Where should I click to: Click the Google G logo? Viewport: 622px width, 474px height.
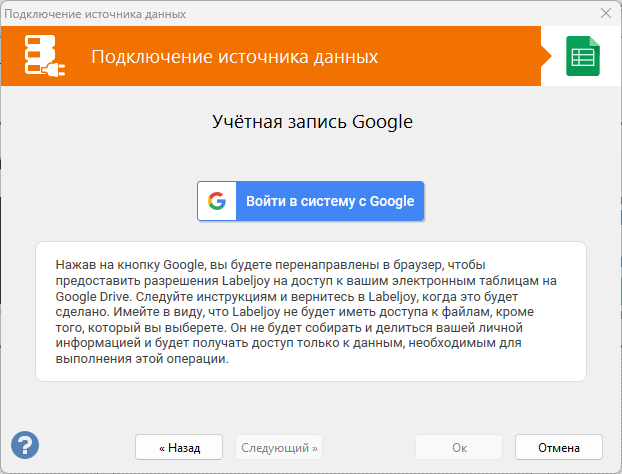click(x=217, y=201)
